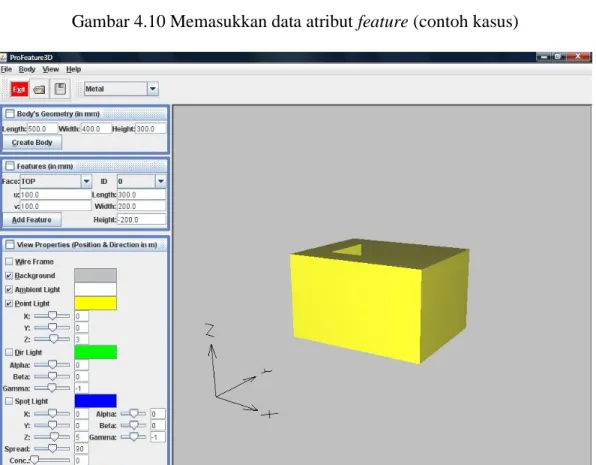Toggle the Features panel checkbox
The height and width of the screenshot is (465, 596).
pyautogui.click(x=10, y=166)
